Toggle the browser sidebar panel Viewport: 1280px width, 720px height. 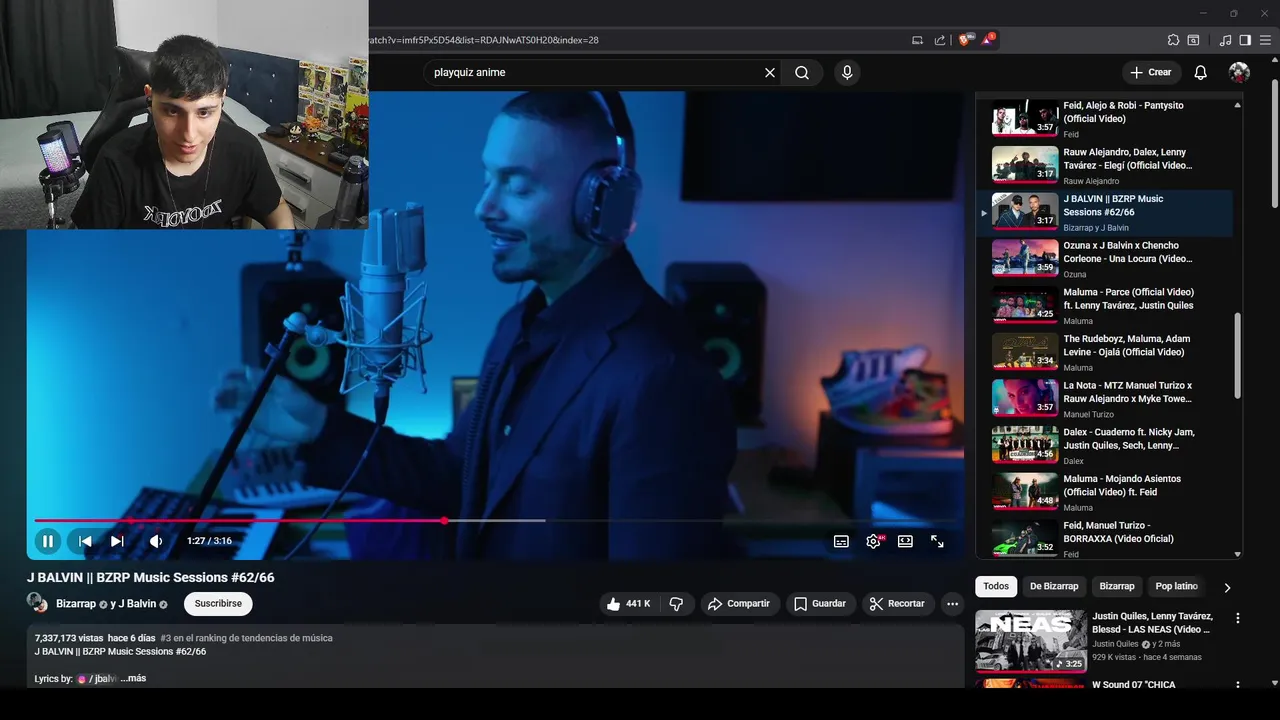1245,40
